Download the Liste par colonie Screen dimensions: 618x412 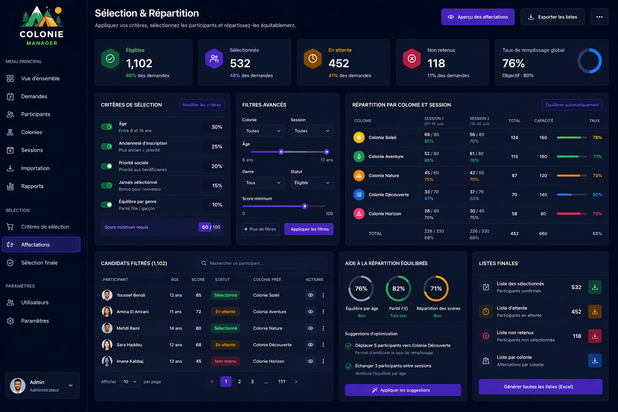coord(595,360)
